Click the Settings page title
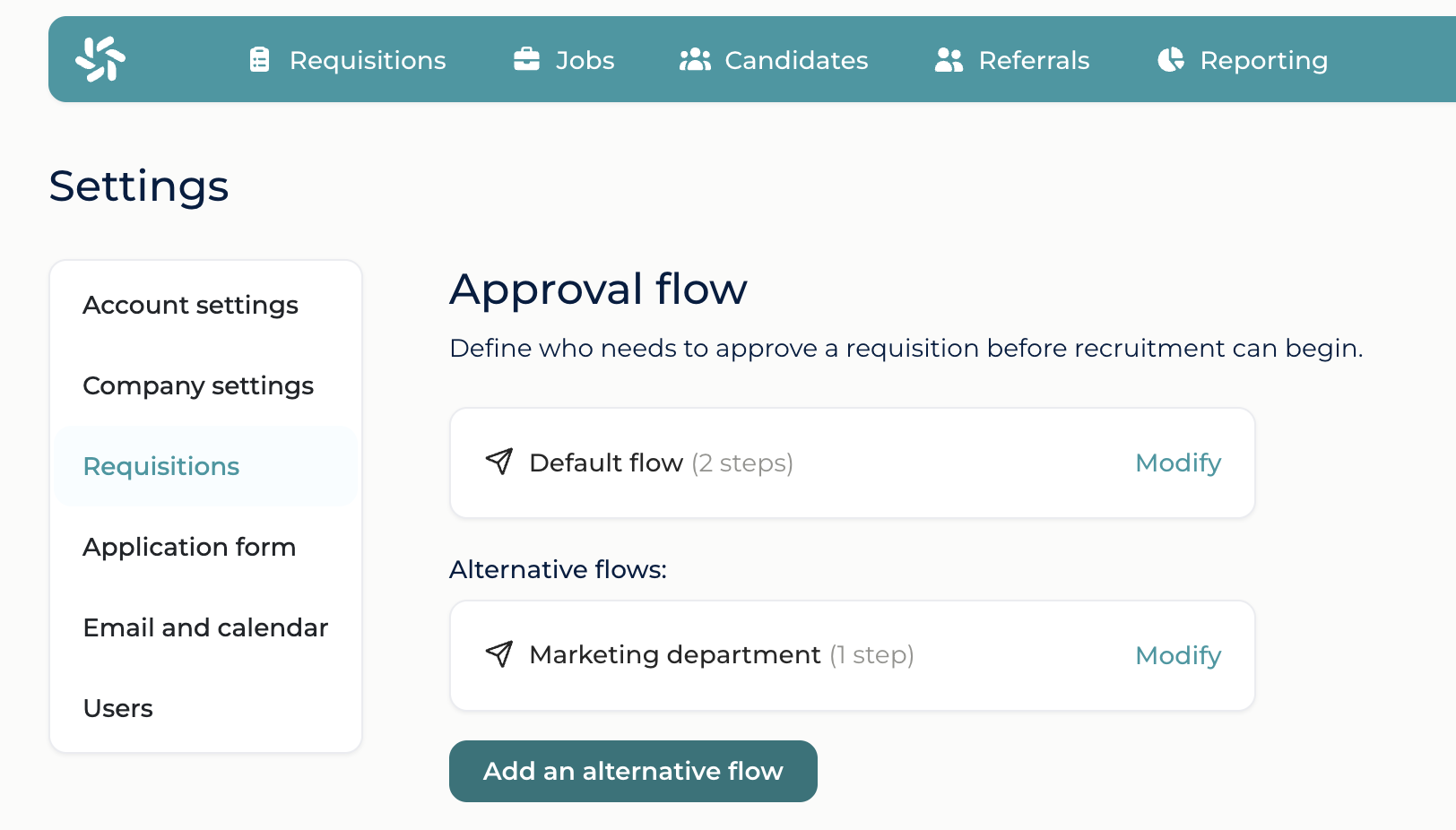1456x830 pixels. point(139,186)
